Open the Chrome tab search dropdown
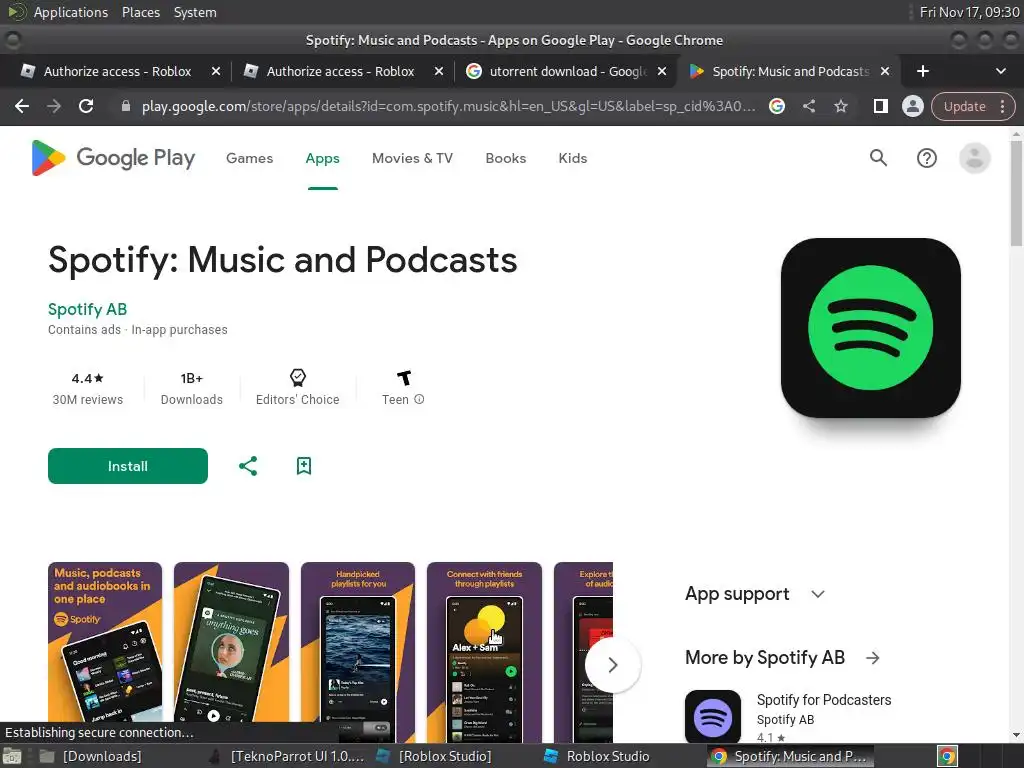Screen dimensions: 1024x768 [1000, 71]
